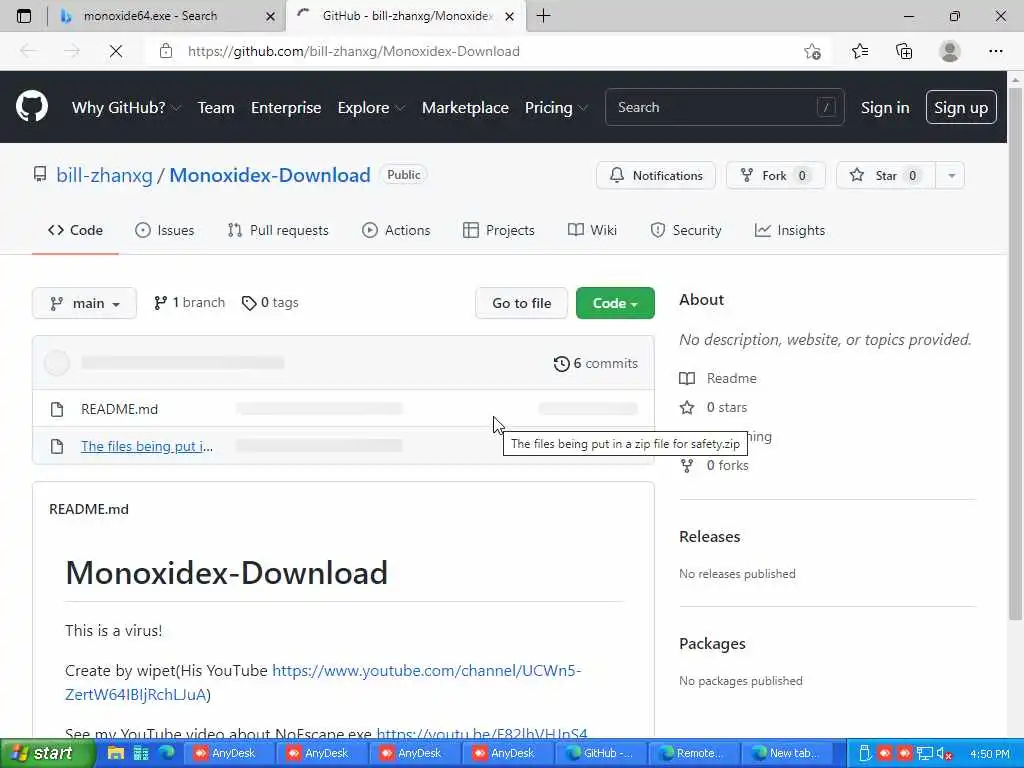The height and width of the screenshot is (768, 1024).
Task: Open Packages section heading
Action: point(712,643)
